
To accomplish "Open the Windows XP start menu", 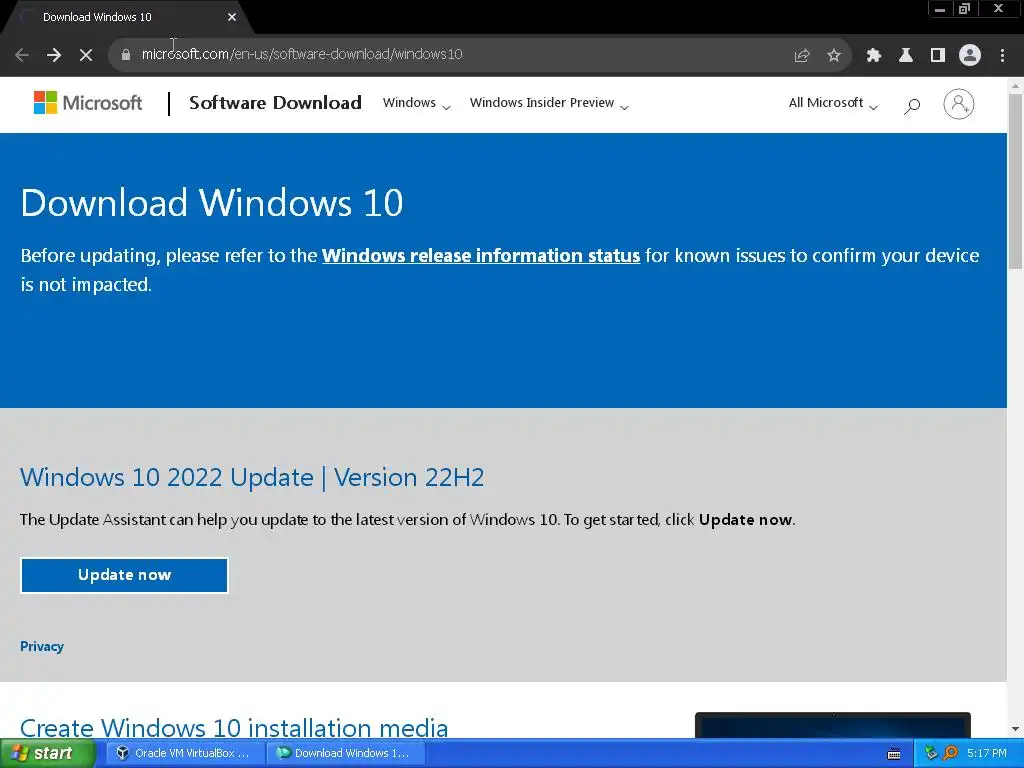I will point(47,753).
